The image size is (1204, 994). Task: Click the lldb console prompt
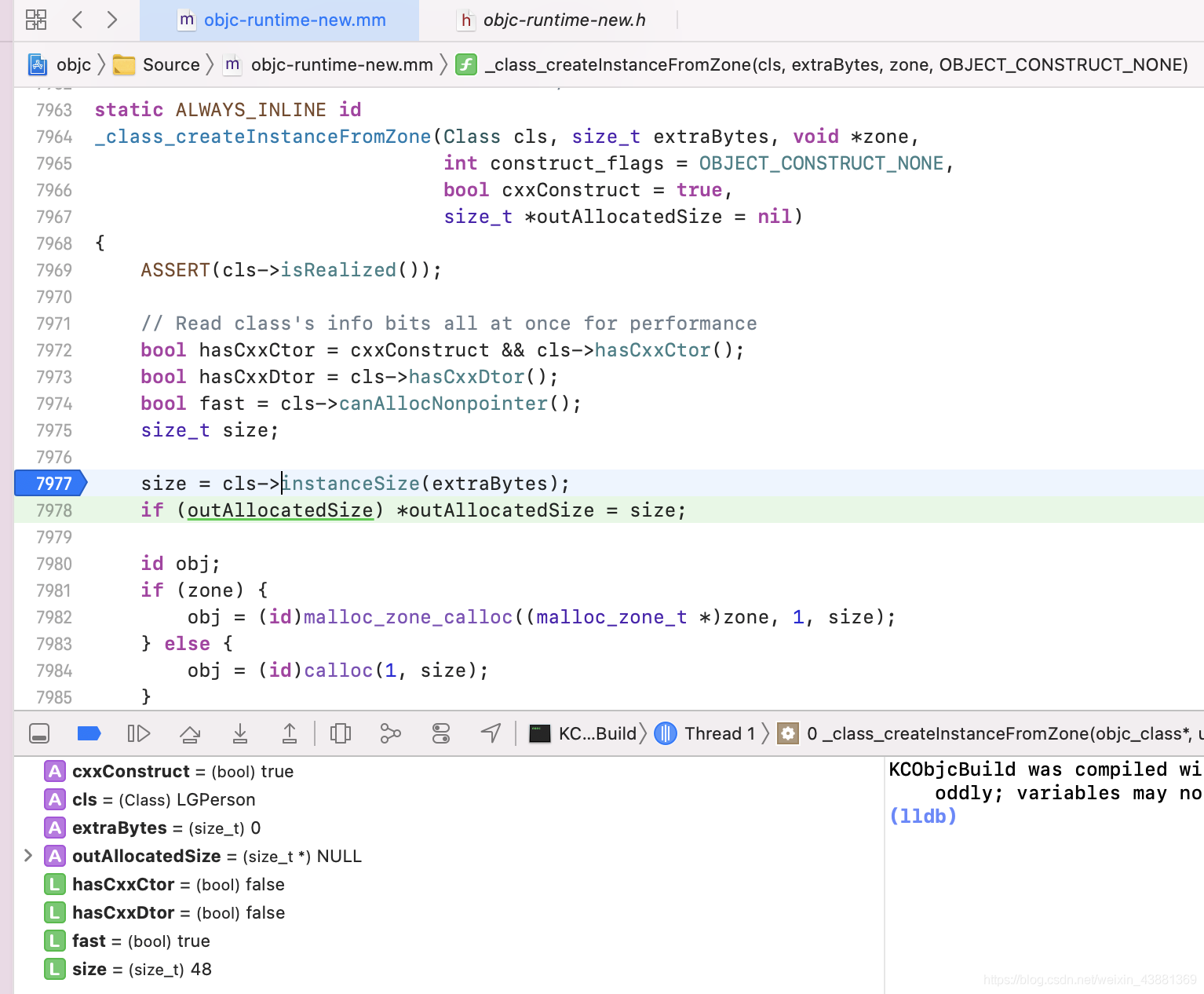point(923,817)
